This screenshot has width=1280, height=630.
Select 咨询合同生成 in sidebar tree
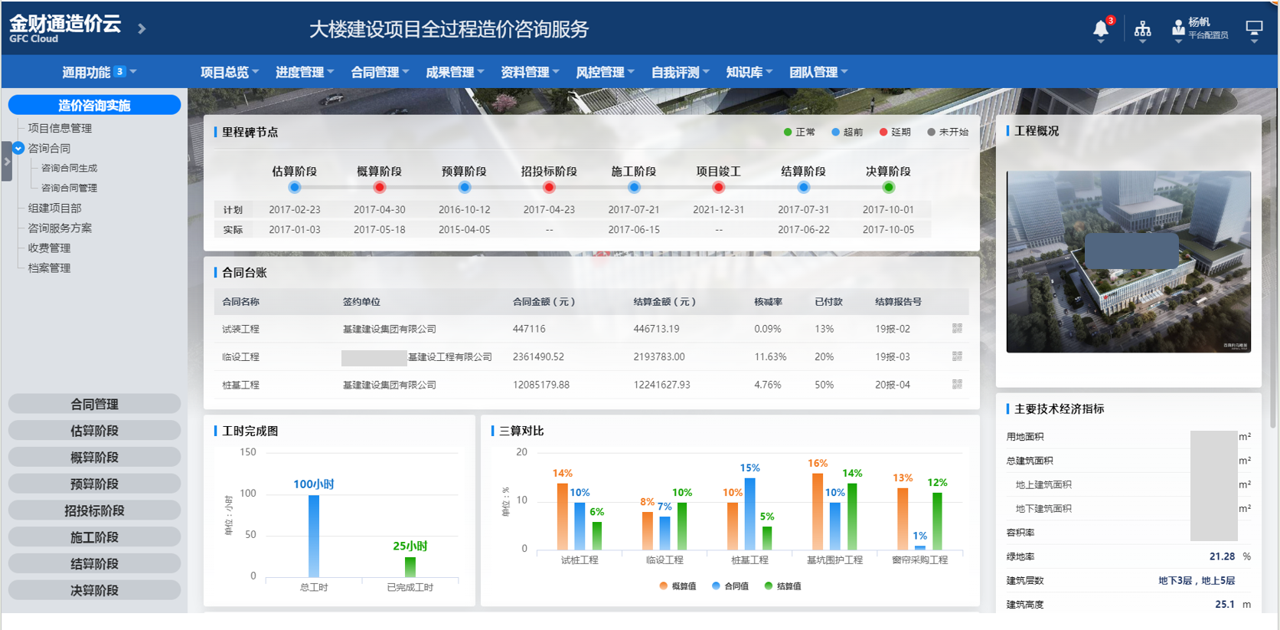click(x=69, y=168)
